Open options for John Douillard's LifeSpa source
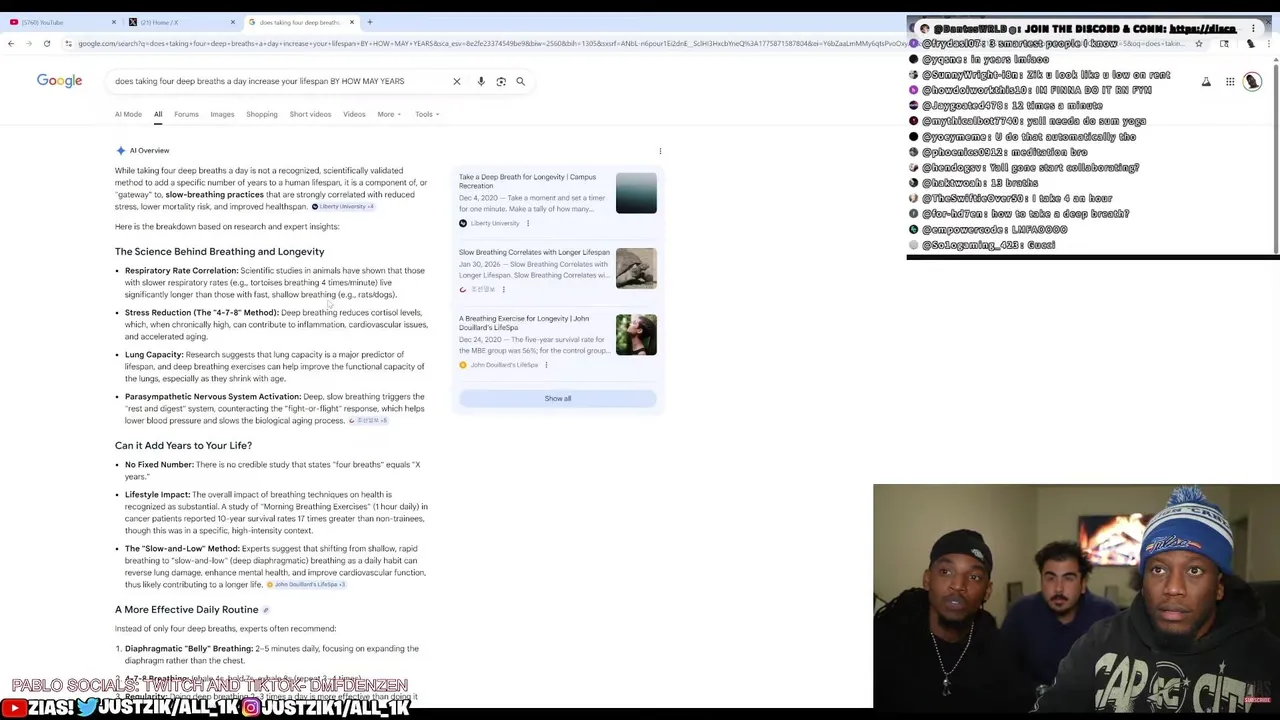This screenshot has height=720, width=1280. pos(546,364)
